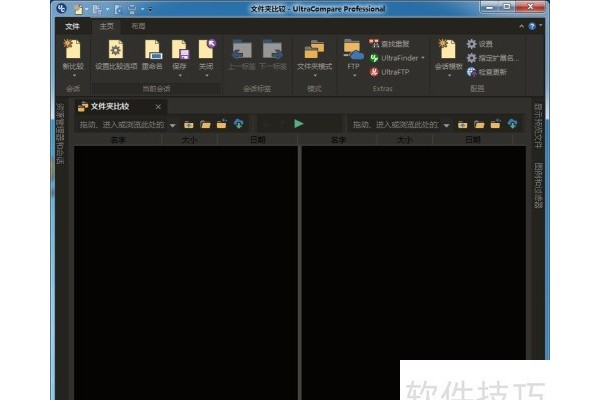The image size is (600, 400).
Task: Sort right pane by 大小 column
Action: [404, 140]
